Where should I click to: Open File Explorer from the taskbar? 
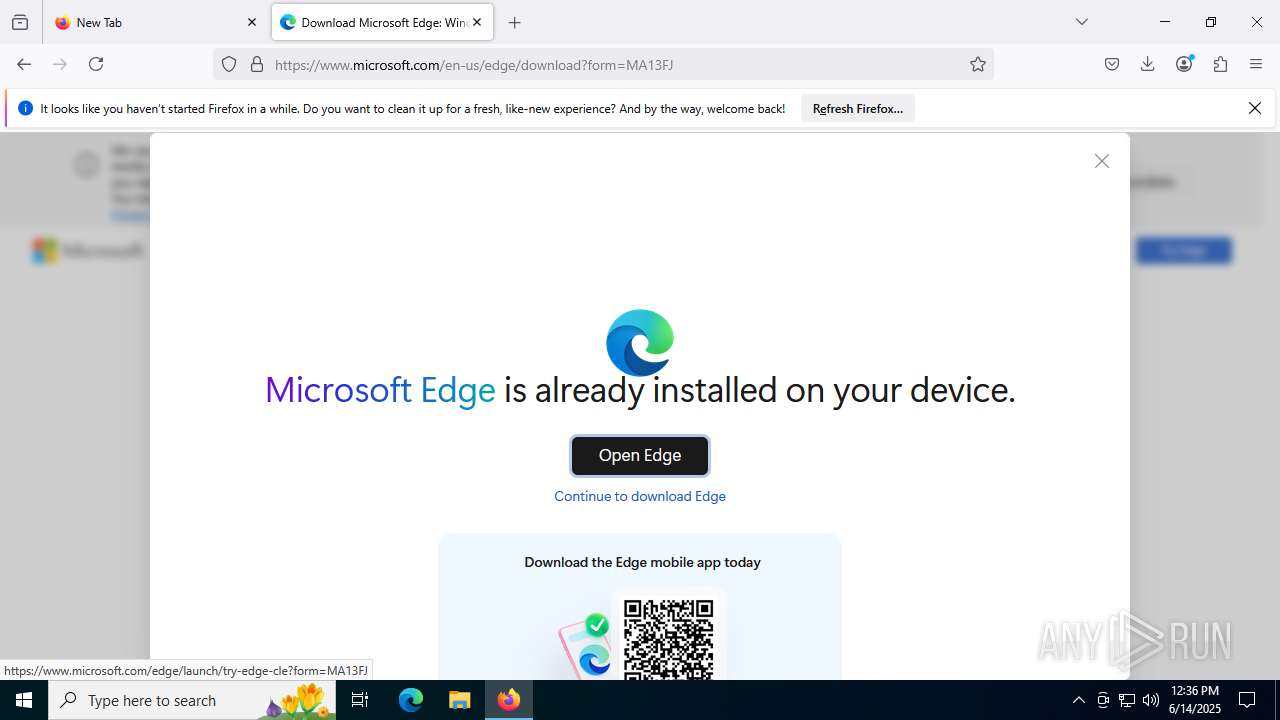[459, 700]
